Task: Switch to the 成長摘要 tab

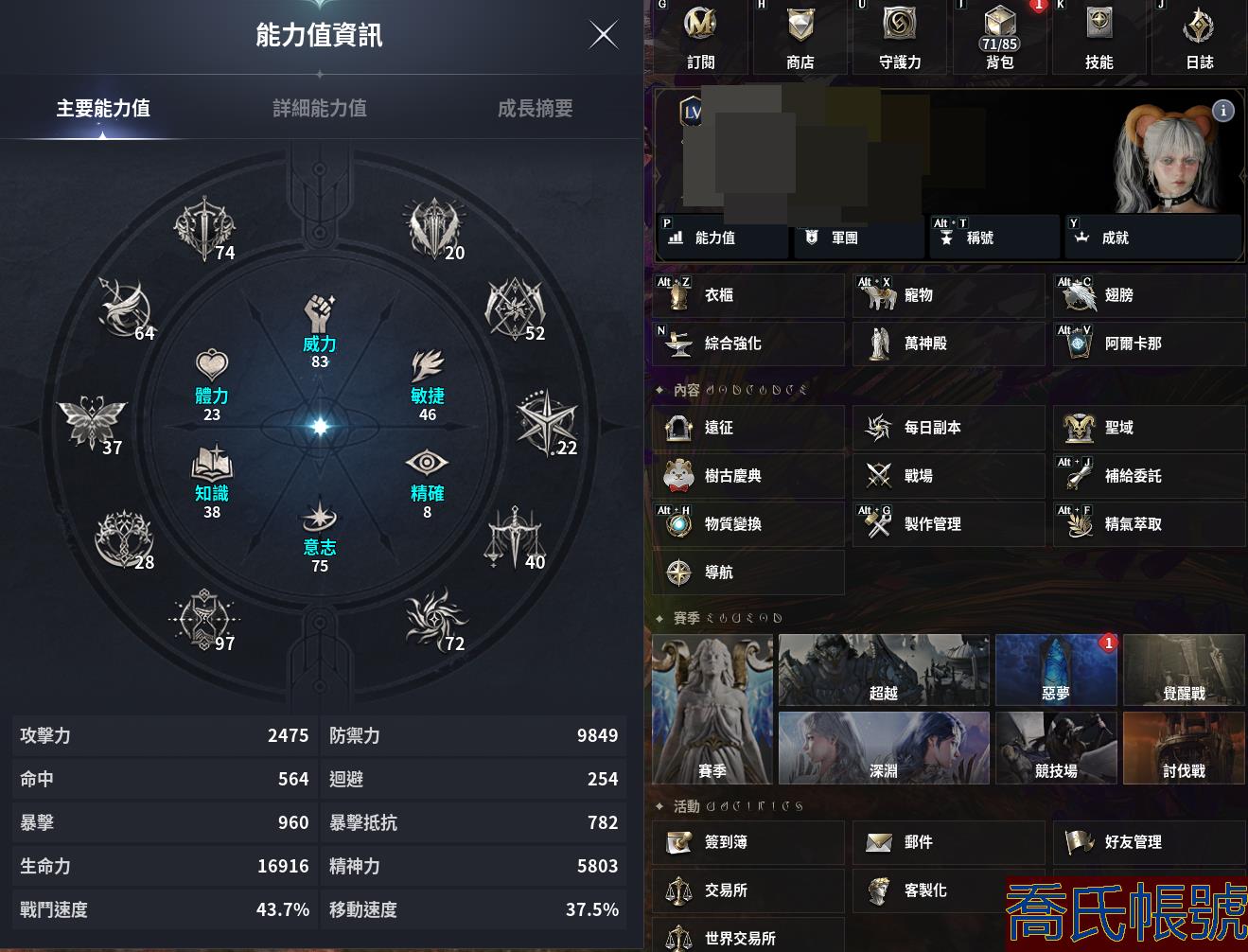Action: 536,108
